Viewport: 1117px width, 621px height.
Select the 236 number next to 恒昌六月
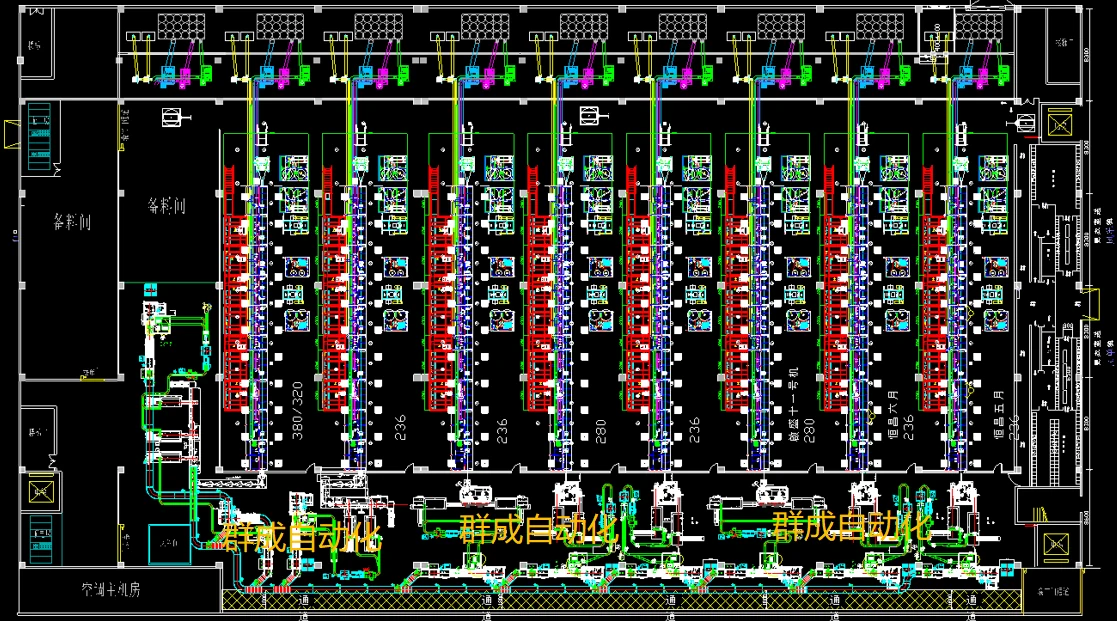(908, 427)
